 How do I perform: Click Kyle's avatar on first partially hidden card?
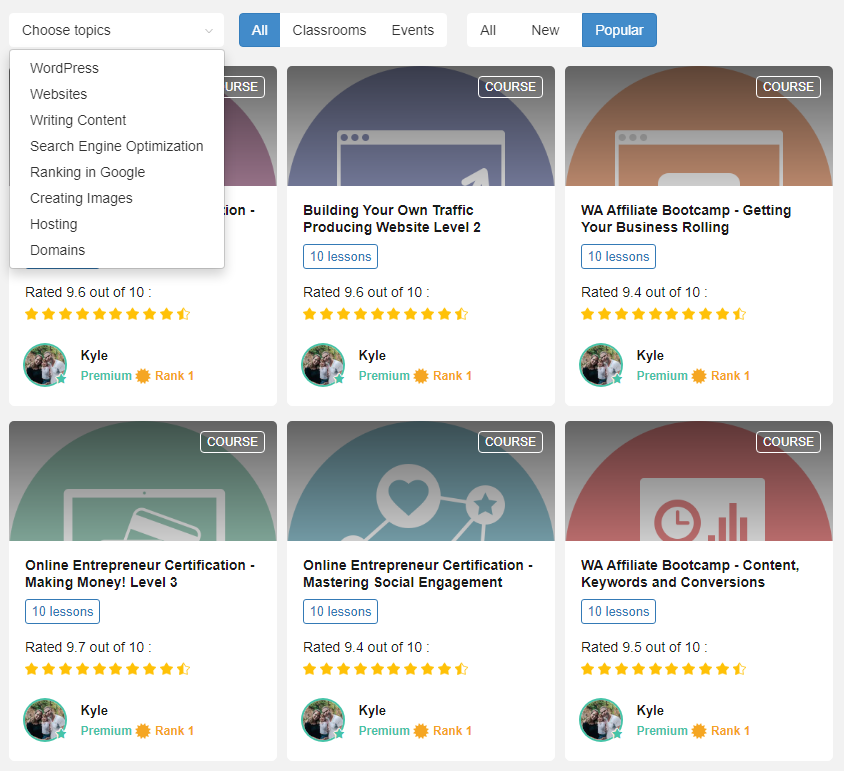pos(45,365)
